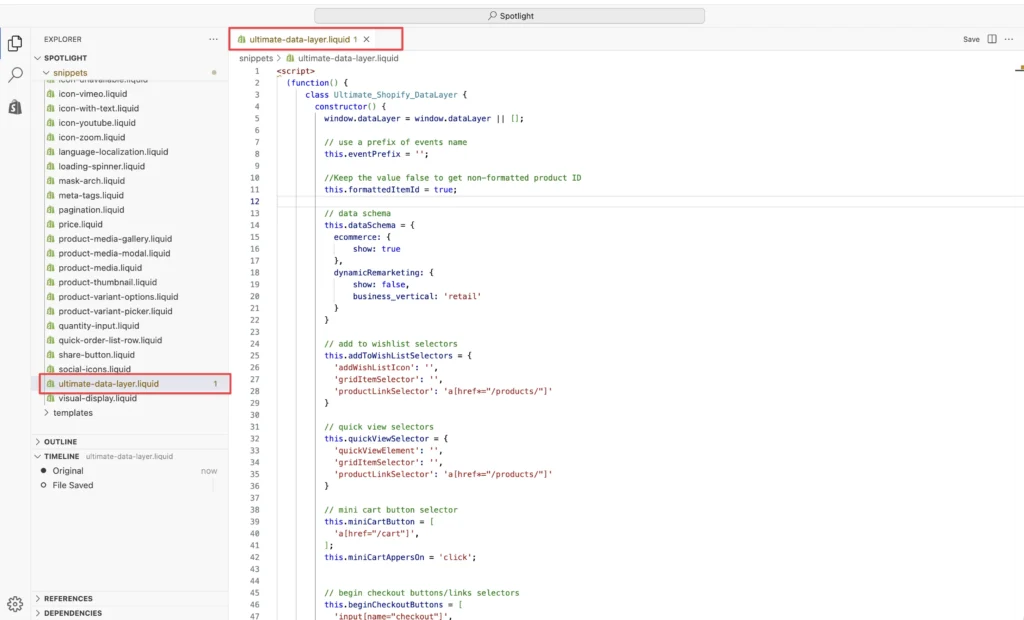
Task: Open the split editor icon next to Save
Action: coord(993,38)
